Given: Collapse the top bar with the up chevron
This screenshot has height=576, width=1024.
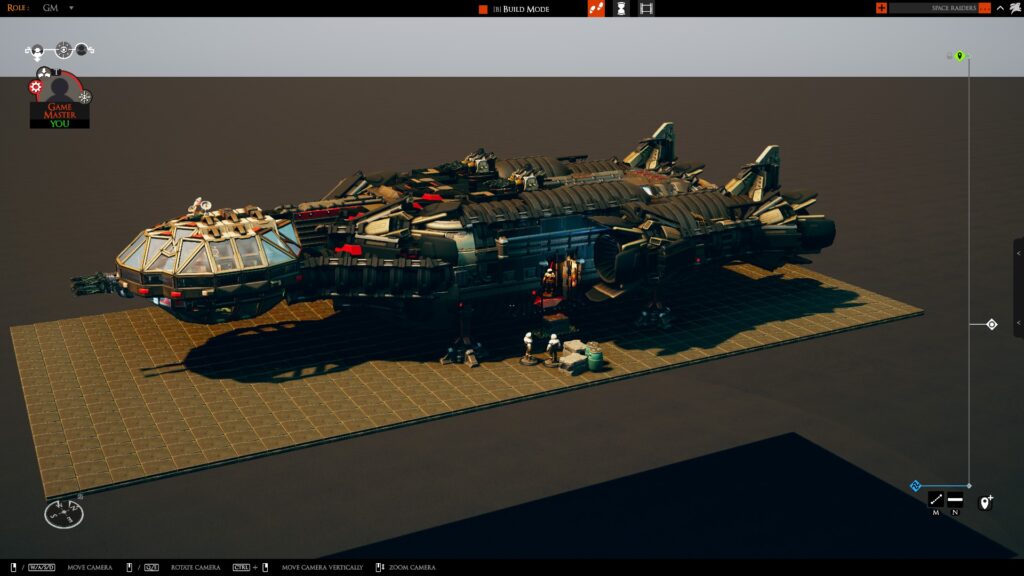Looking at the screenshot, I should [x=1000, y=8].
